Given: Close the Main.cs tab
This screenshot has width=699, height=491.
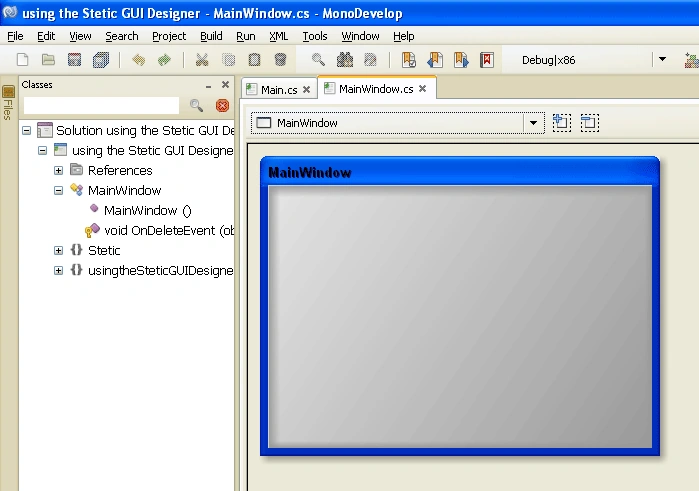Looking at the screenshot, I should [307, 90].
